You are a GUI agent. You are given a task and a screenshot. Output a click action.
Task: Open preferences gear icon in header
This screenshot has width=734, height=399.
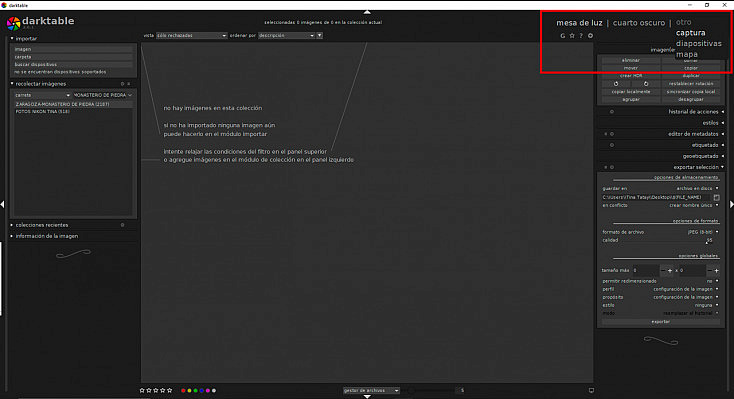click(x=590, y=36)
